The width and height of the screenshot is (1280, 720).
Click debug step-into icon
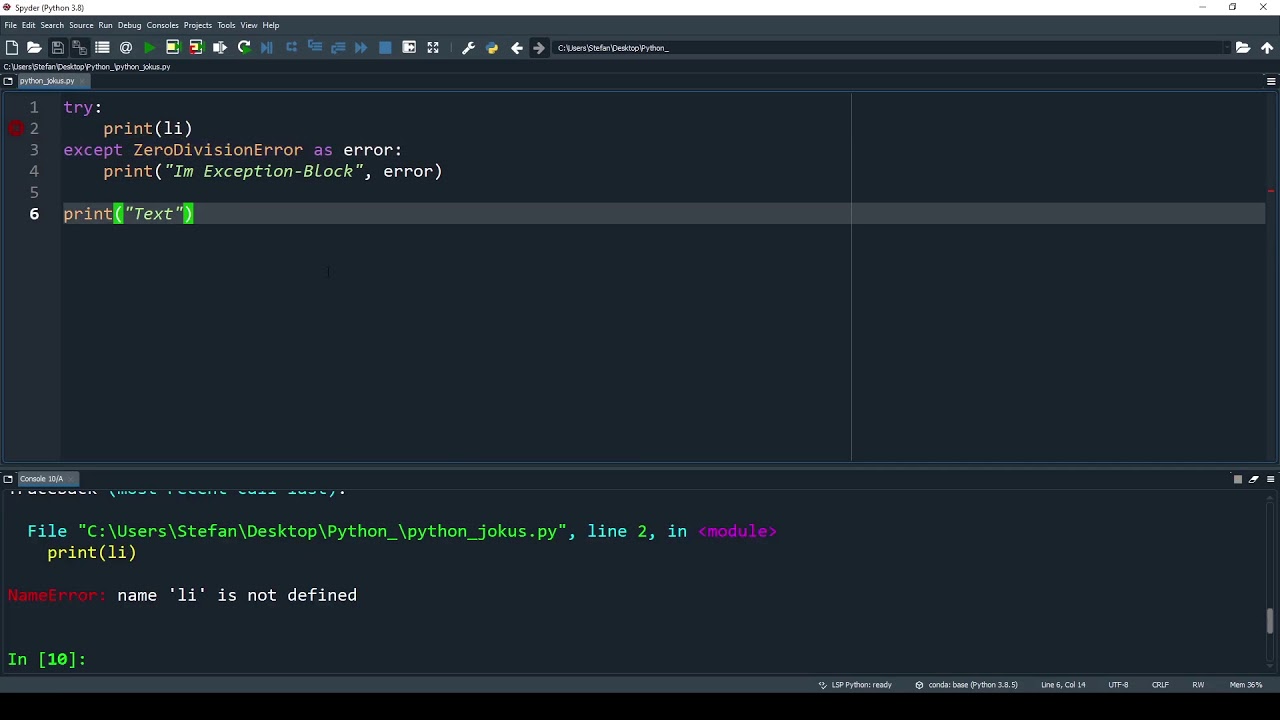[314, 47]
